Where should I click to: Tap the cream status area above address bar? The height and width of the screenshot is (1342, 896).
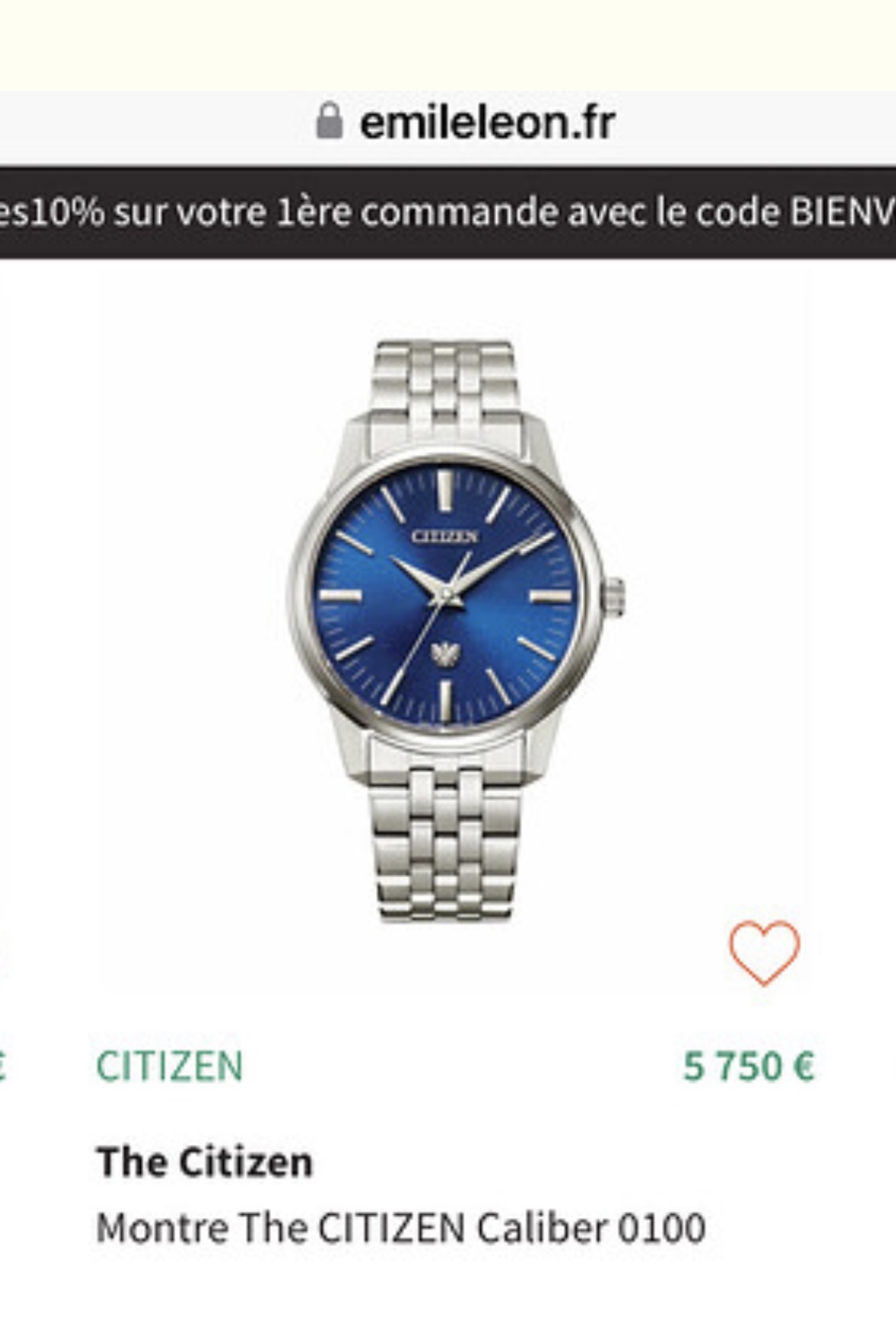pos(448,44)
